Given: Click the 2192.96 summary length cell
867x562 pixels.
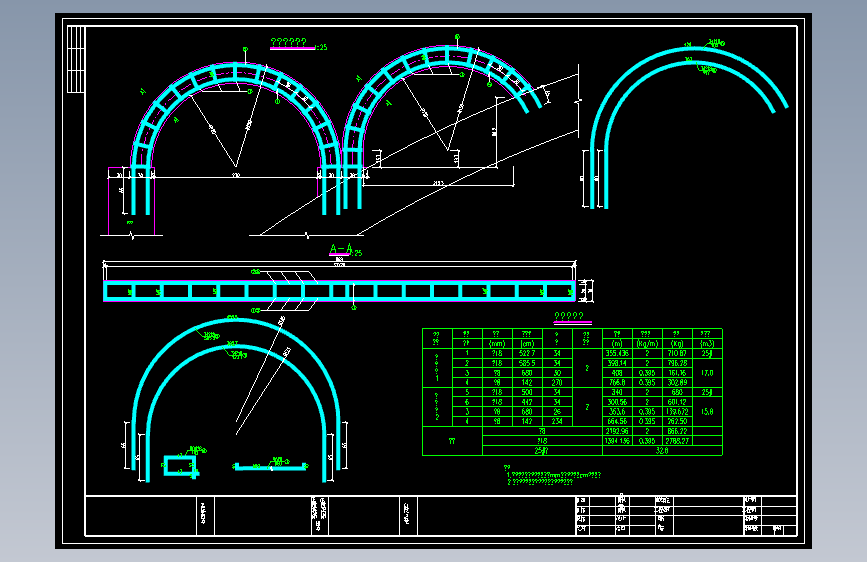Looking at the screenshot, I should (x=617, y=431).
